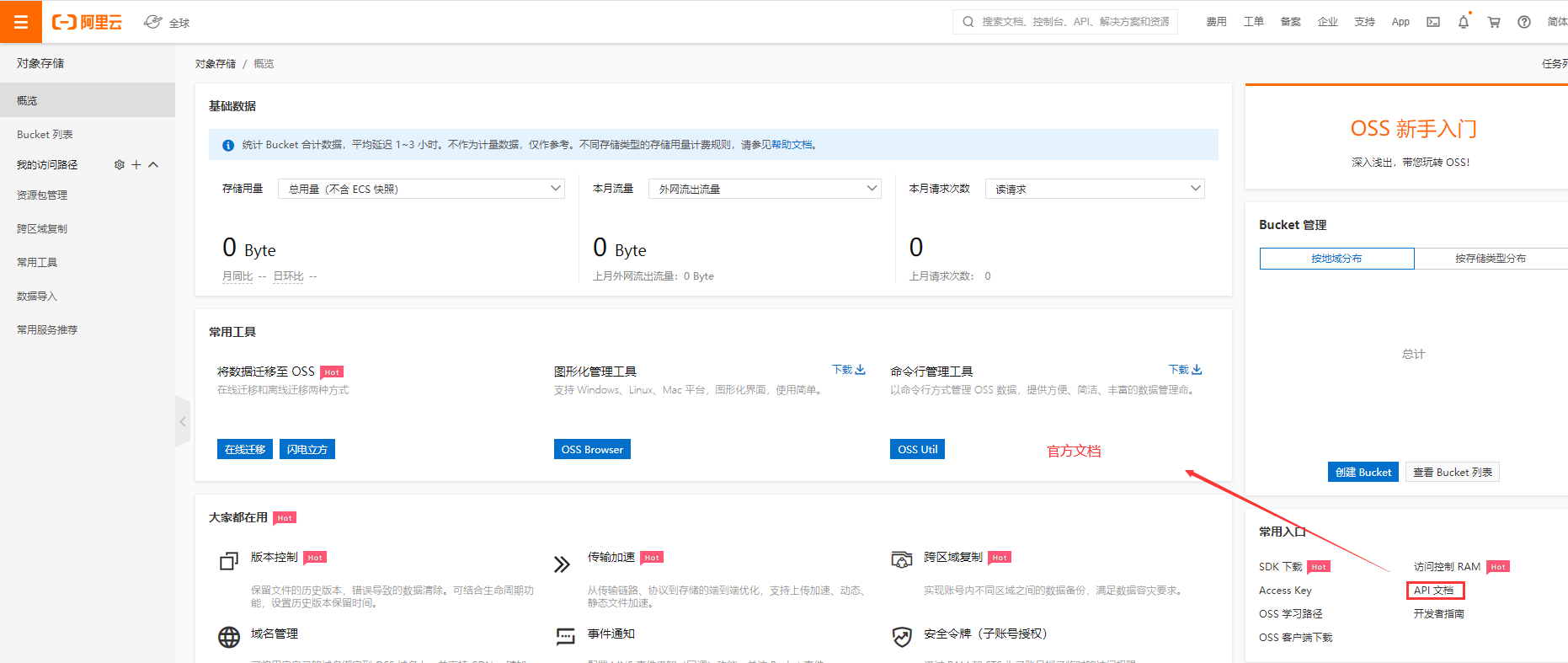1568x663 pixels.
Task: Open the 传输加速 feature title
Action: (611, 557)
